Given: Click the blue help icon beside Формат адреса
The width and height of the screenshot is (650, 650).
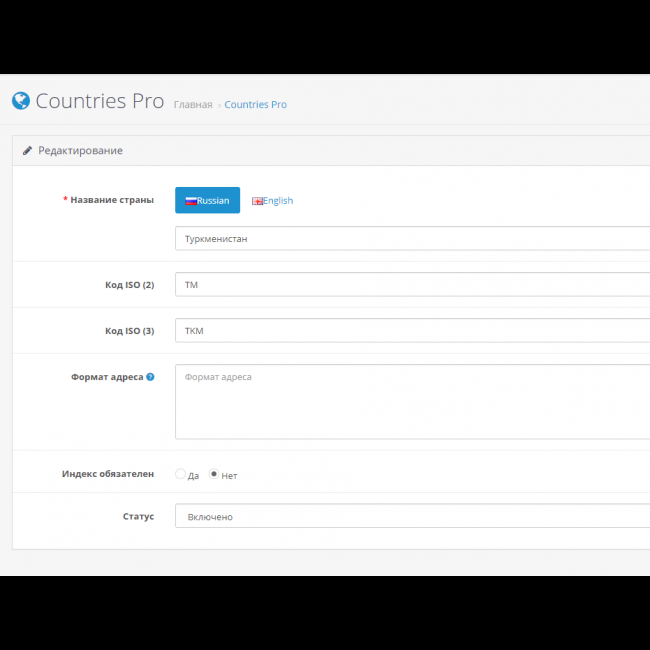Looking at the screenshot, I should (150, 377).
